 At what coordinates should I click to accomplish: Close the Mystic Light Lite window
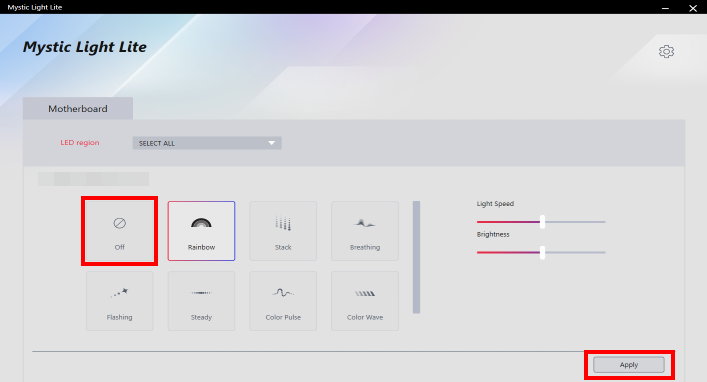693,8
